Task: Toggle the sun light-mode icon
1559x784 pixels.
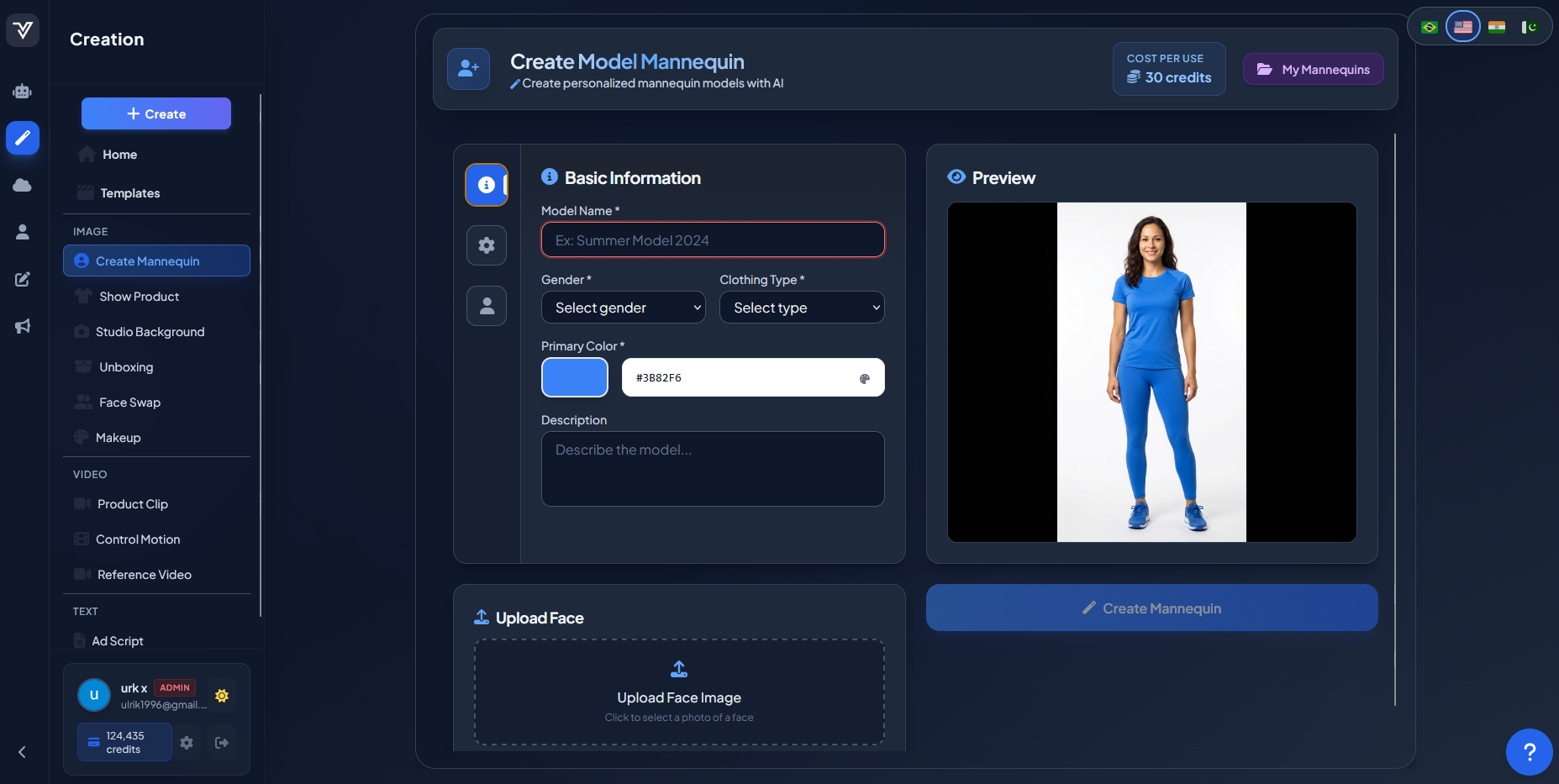Action: (x=222, y=696)
